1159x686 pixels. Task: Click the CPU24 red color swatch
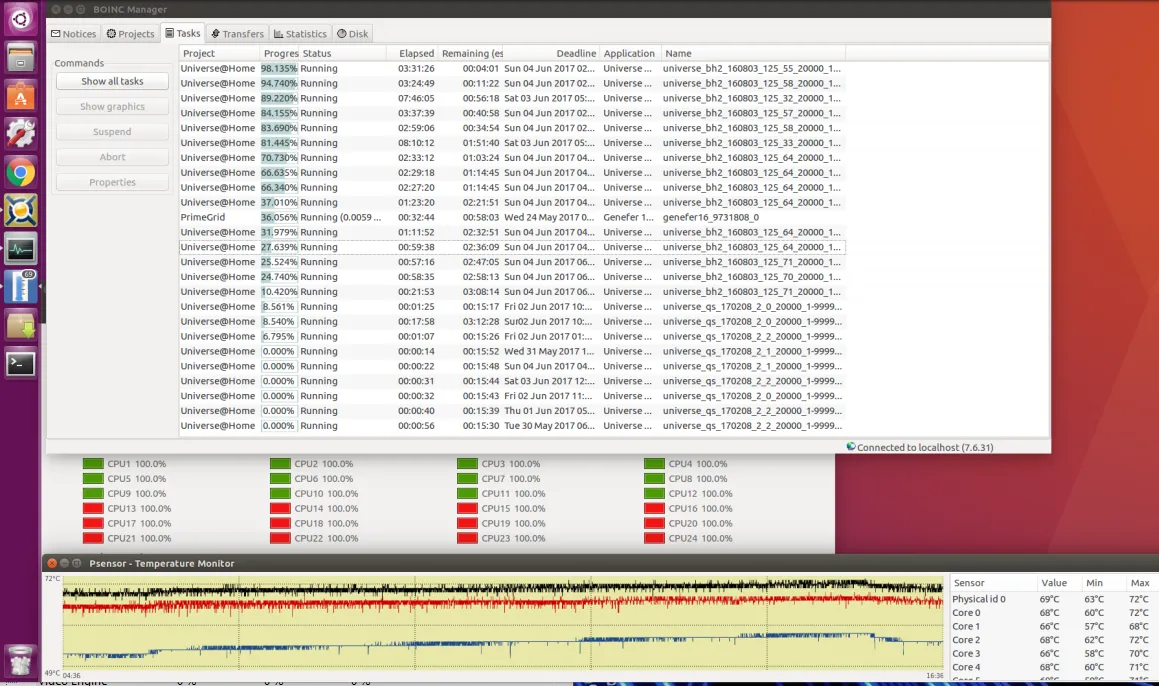coord(654,538)
